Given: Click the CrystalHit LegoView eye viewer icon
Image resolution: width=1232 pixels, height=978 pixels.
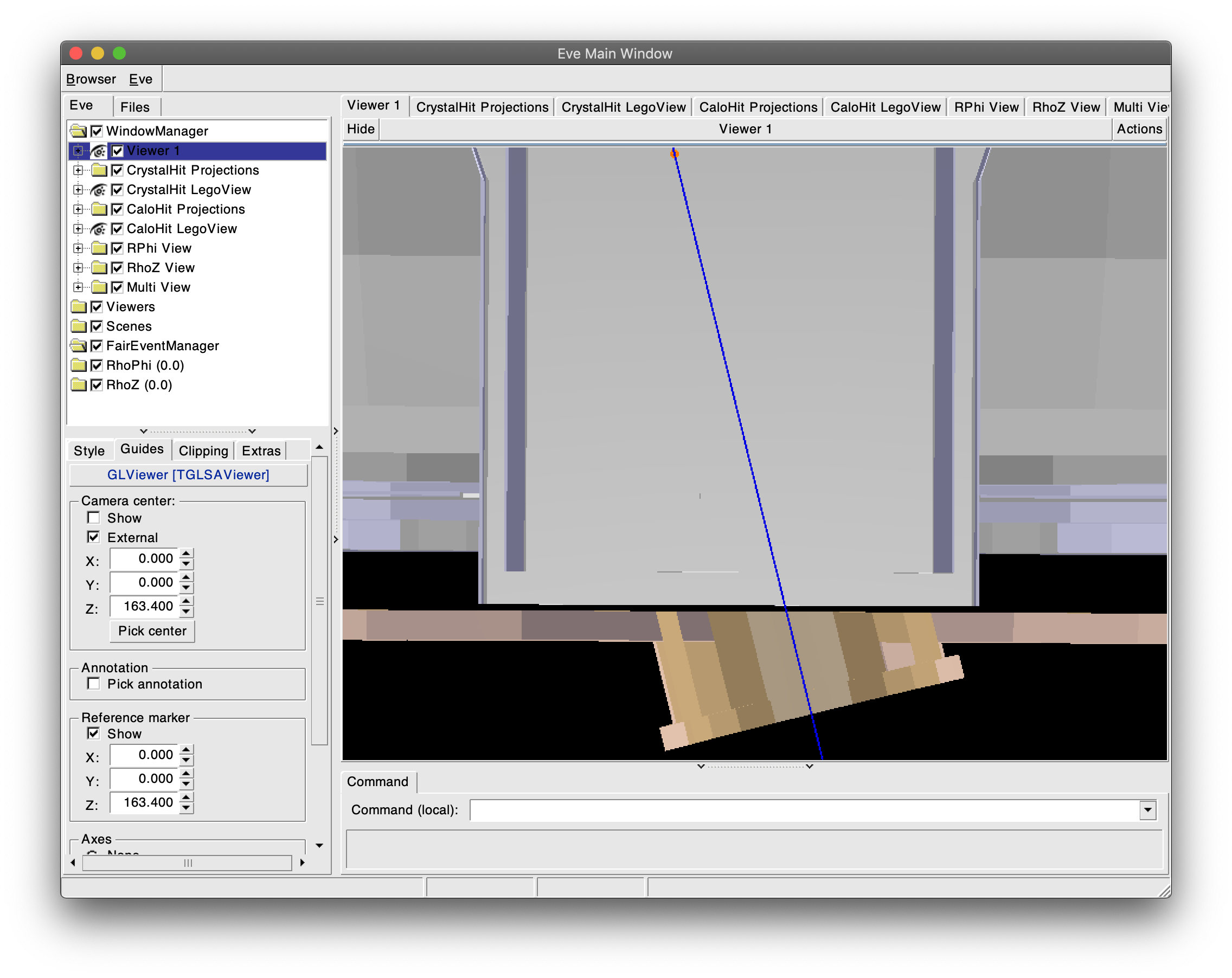Looking at the screenshot, I should [x=98, y=190].
